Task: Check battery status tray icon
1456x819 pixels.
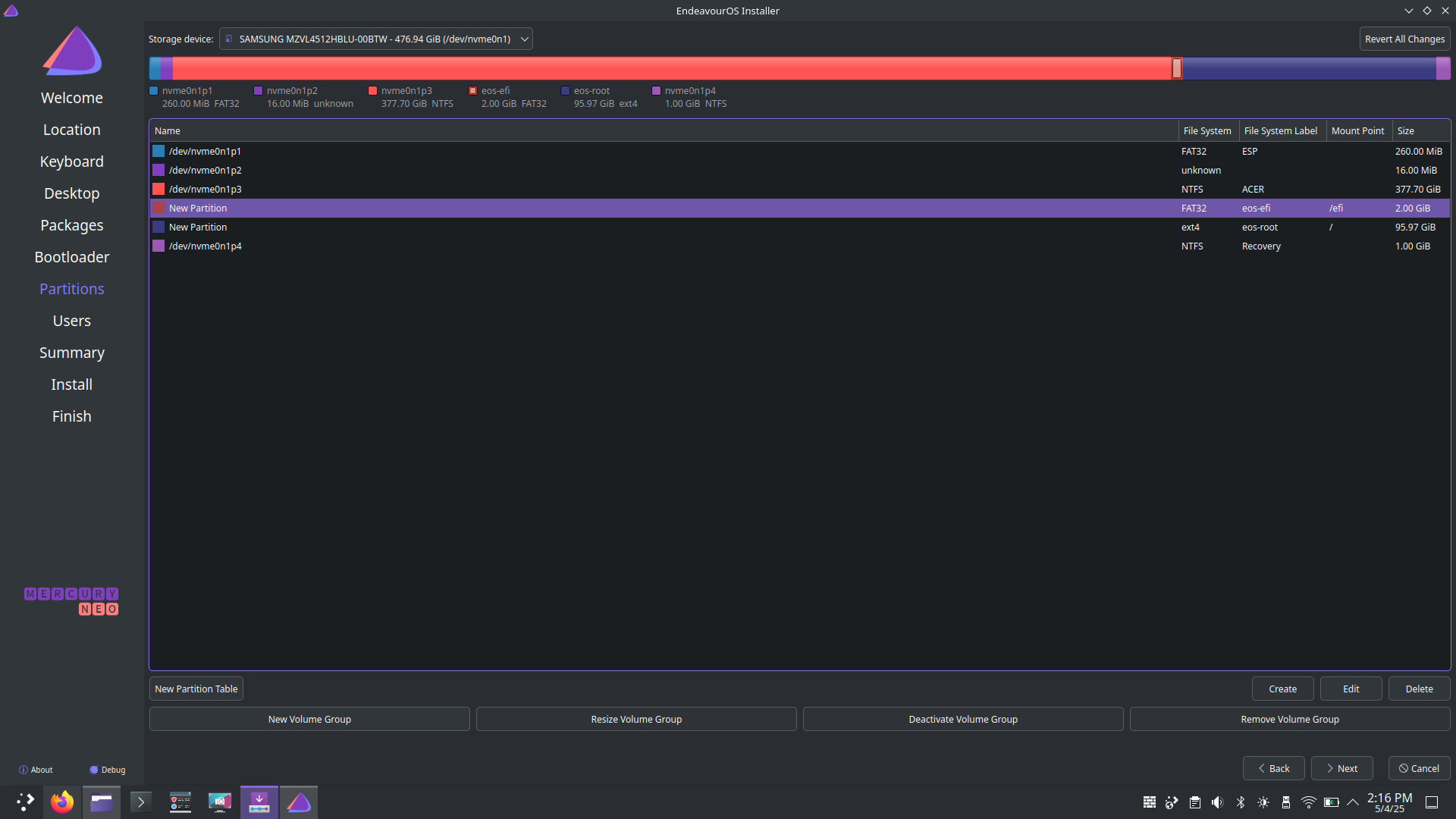Action: tap(1332, 802)
